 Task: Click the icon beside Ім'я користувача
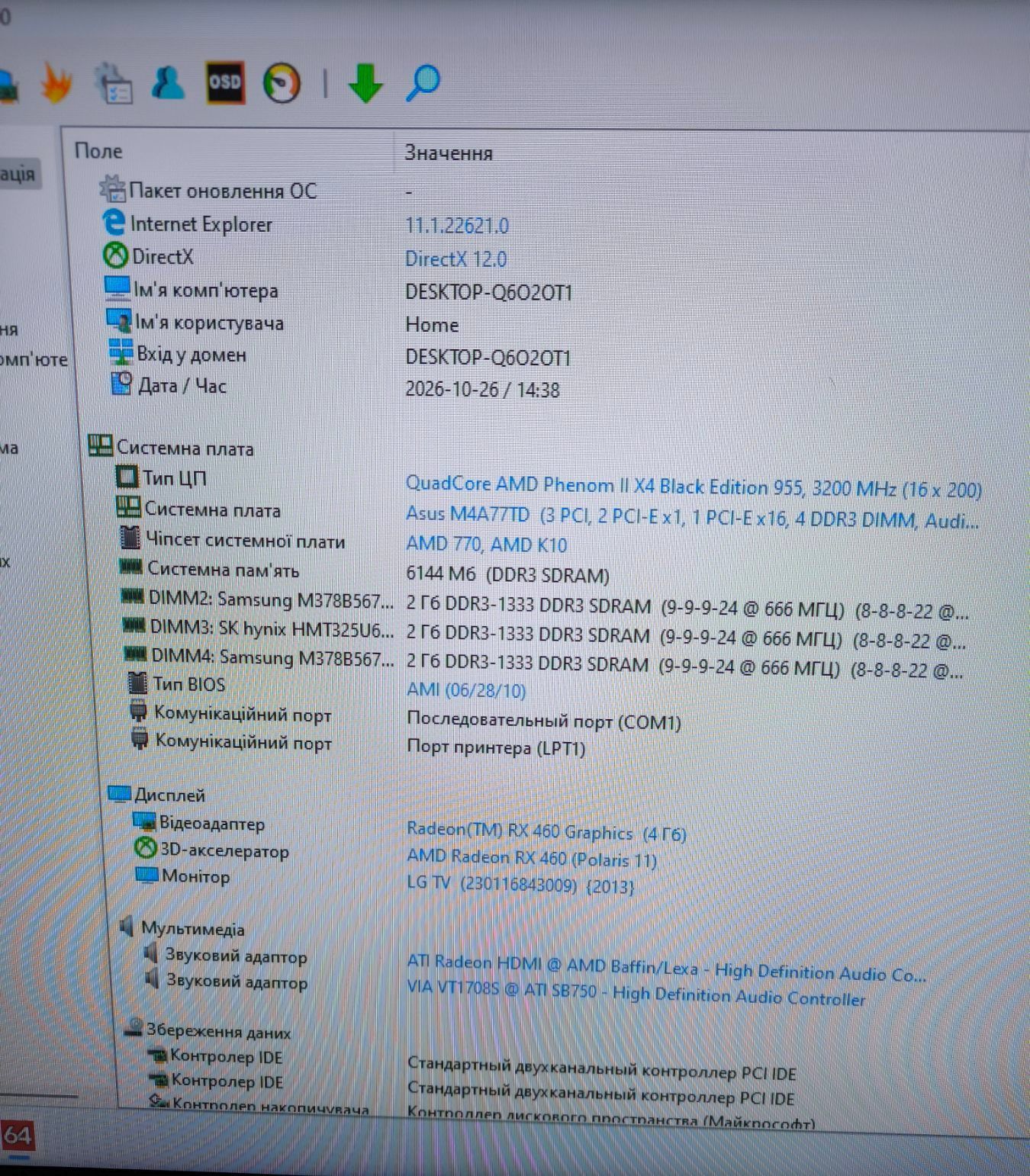(x=119, y=321)
